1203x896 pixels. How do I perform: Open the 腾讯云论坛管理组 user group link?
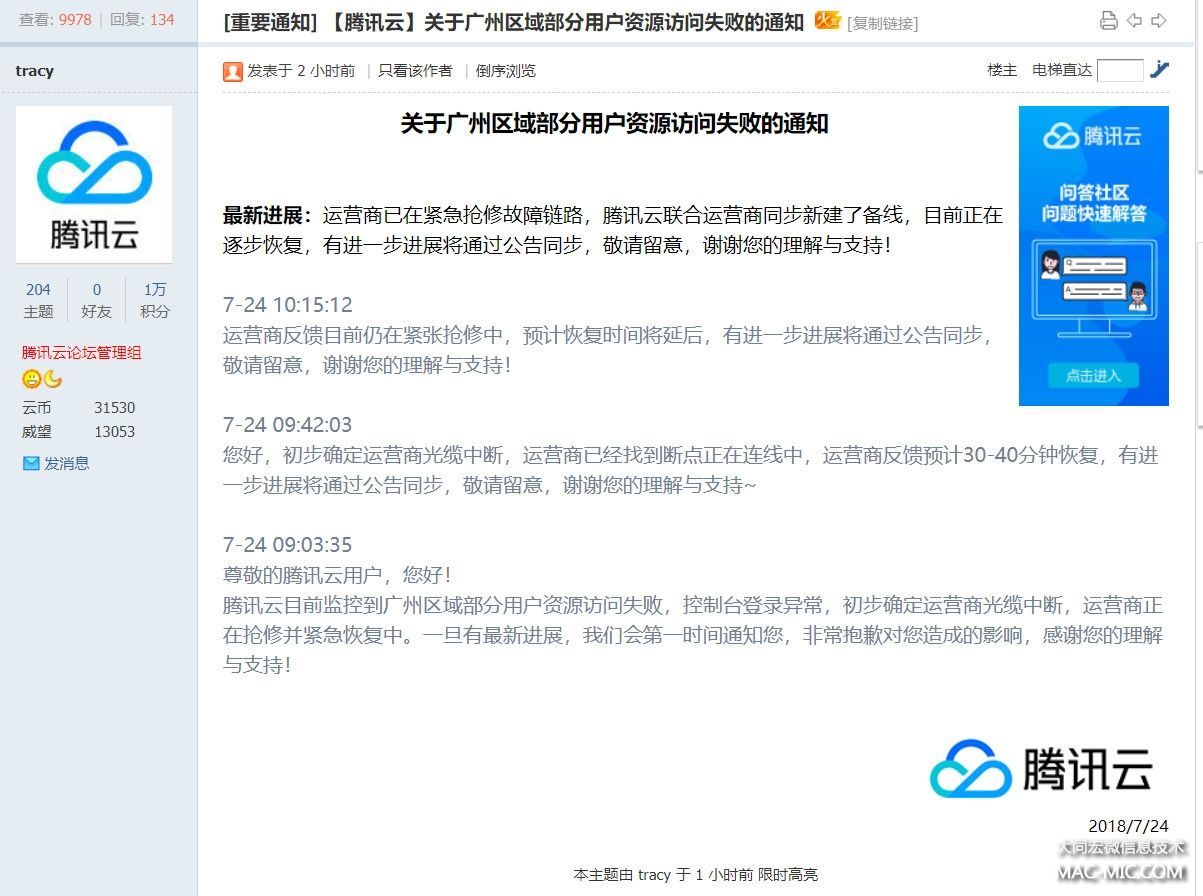click(82, 352)
